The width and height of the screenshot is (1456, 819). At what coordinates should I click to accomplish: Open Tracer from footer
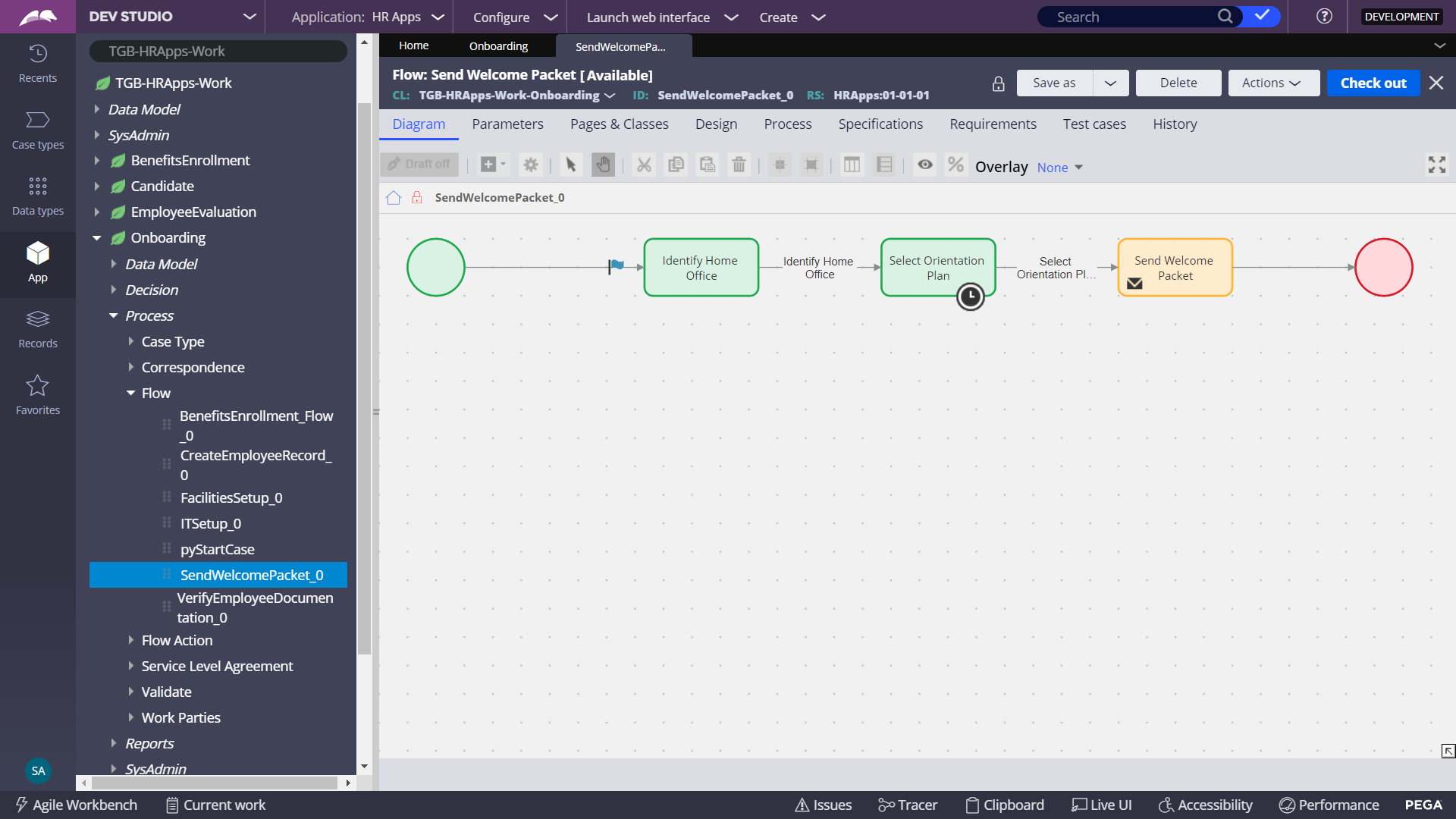tap(908, 805)
